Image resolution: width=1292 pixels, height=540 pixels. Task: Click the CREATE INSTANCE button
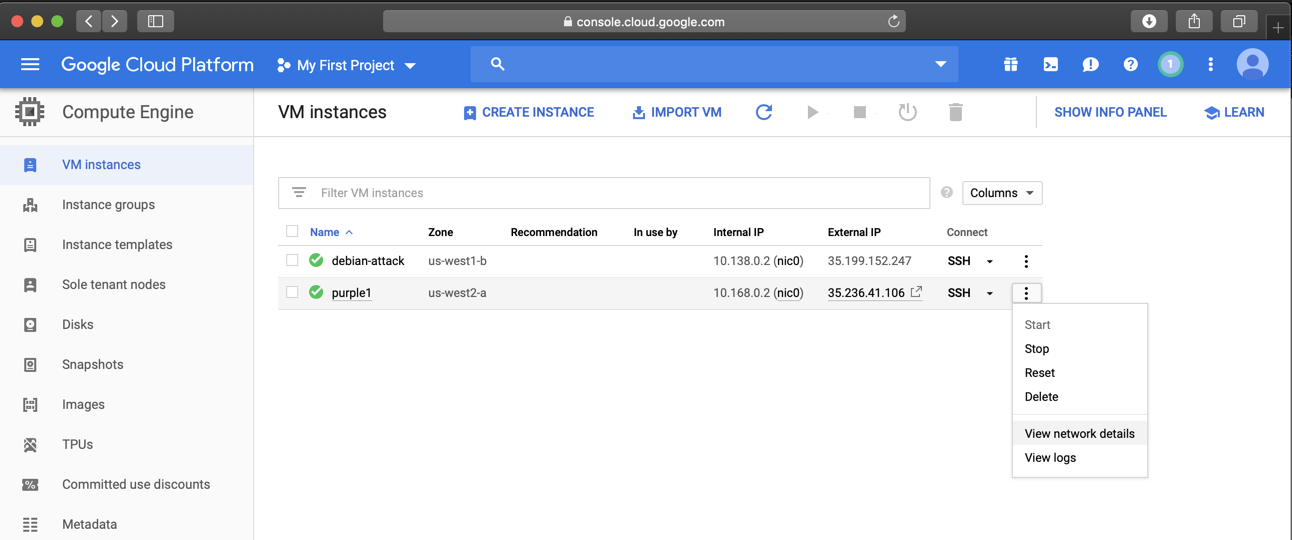click(529, 112)
